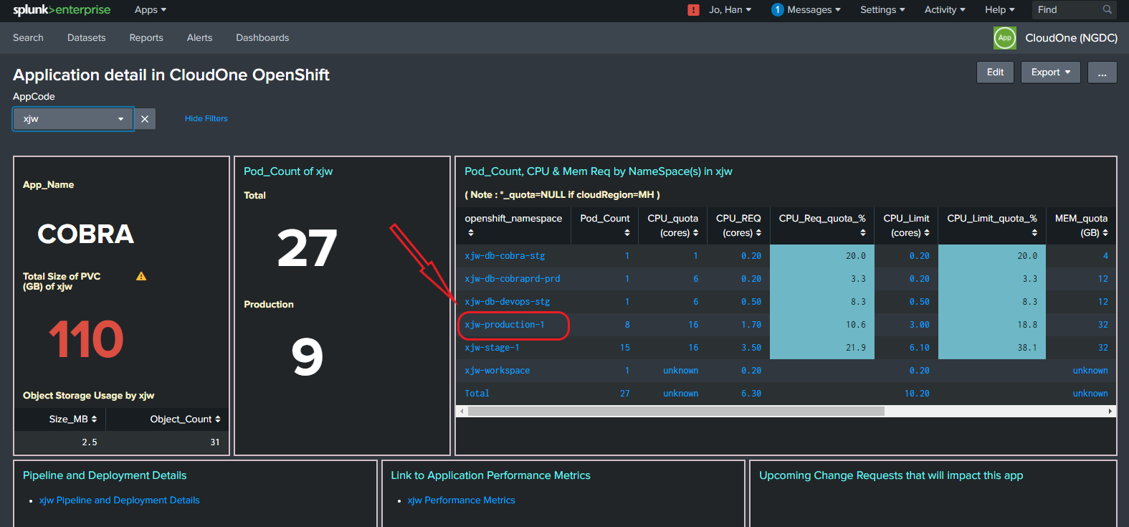Click Hide Filters link
Viewport: 1129px width, 527px height.
click(206, 119)
